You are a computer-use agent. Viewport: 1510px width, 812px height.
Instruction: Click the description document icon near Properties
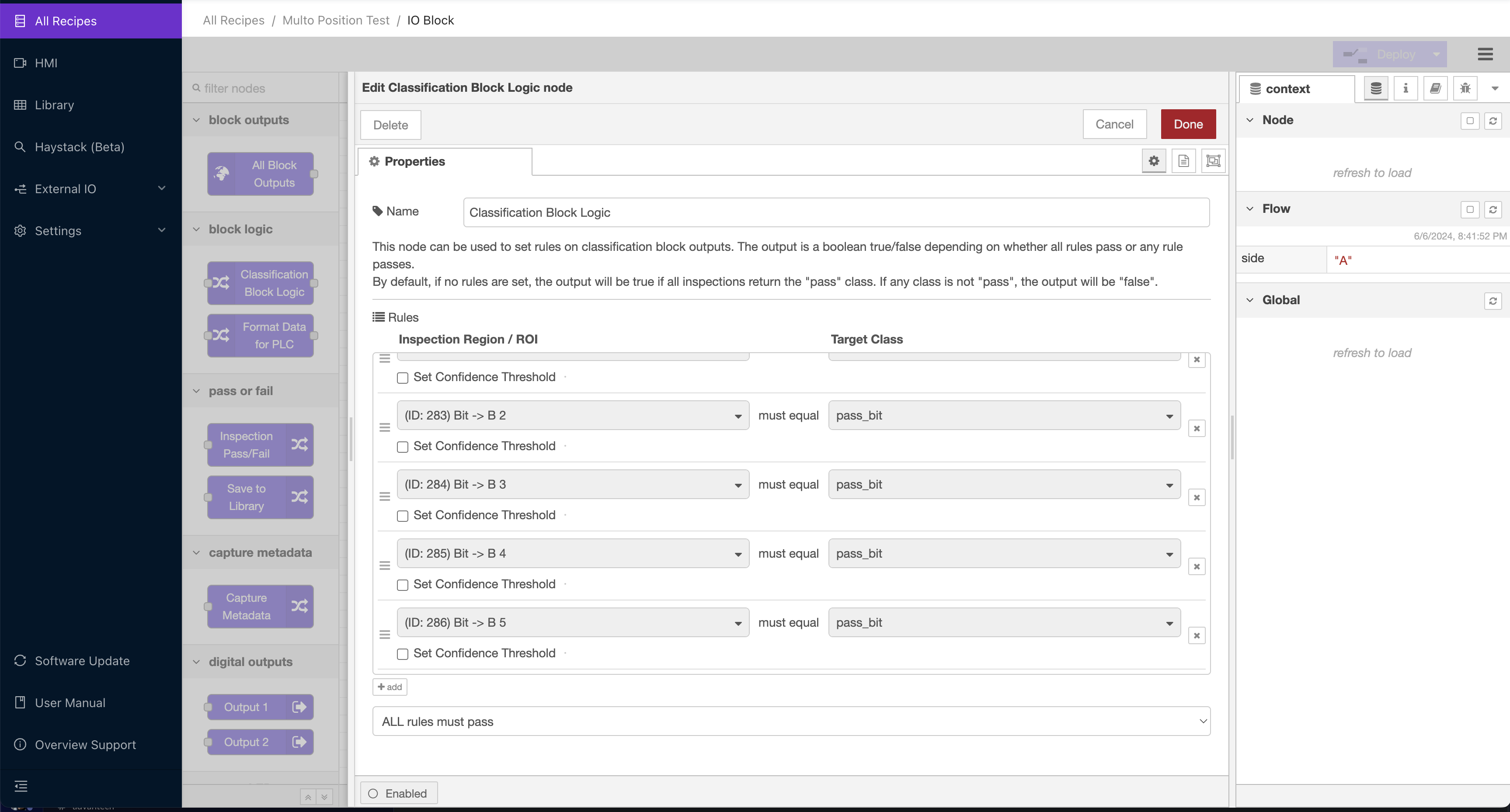(x=1183, y=160)
